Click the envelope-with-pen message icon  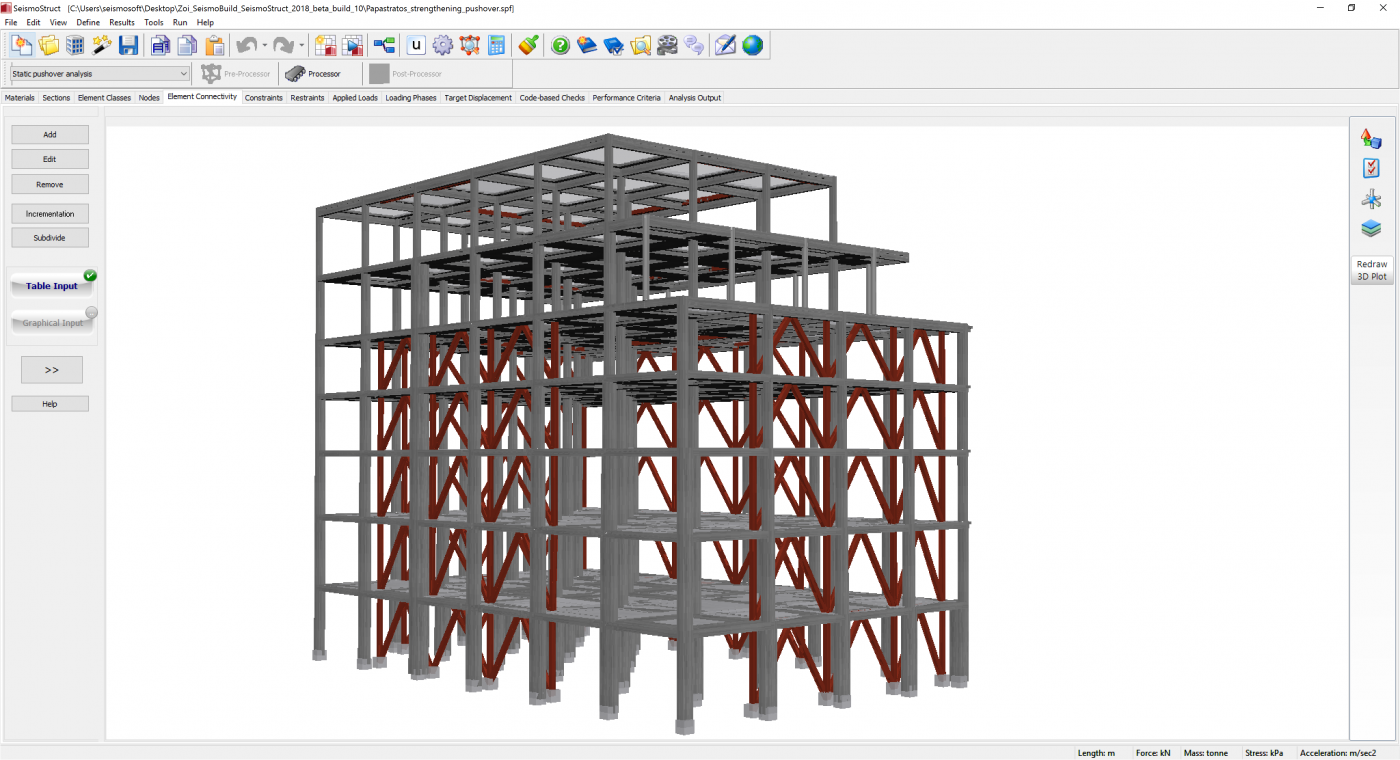pyautogui.click(x=726, y=45)
